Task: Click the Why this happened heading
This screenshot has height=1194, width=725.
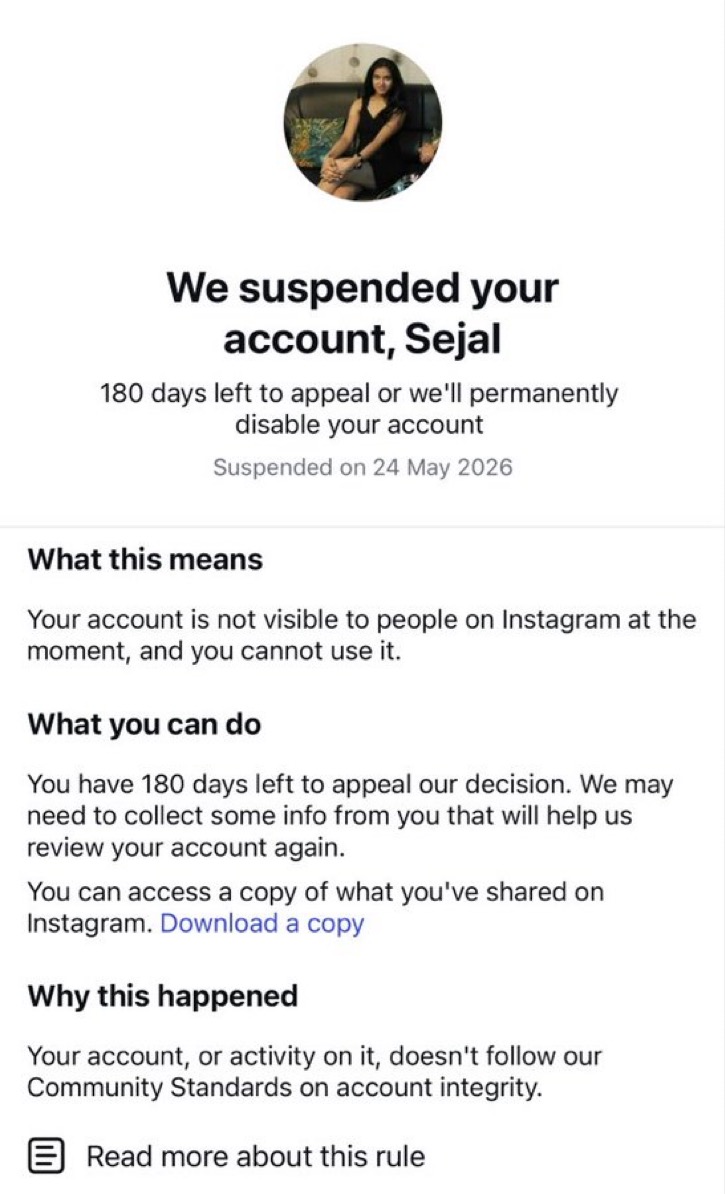Action: 162,996
